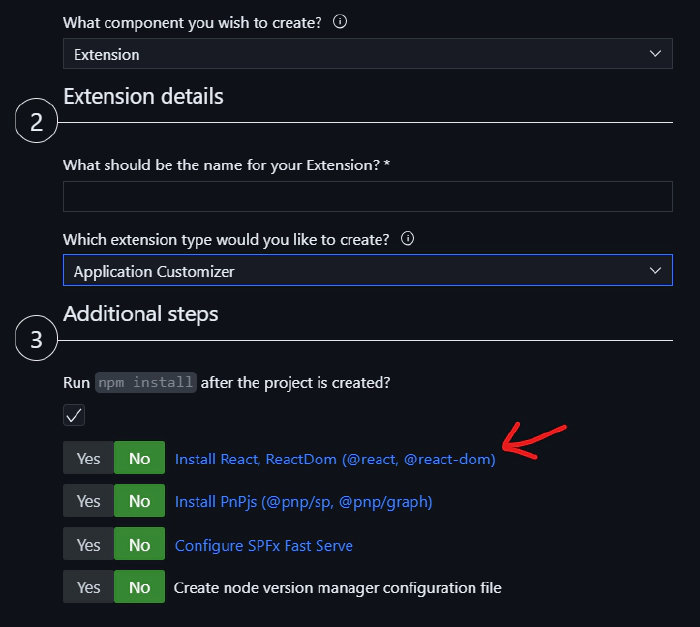Open the Install React, ReactDom link
Screen dimensions: 700x627
pyautogui.click(x=335, y=459)
